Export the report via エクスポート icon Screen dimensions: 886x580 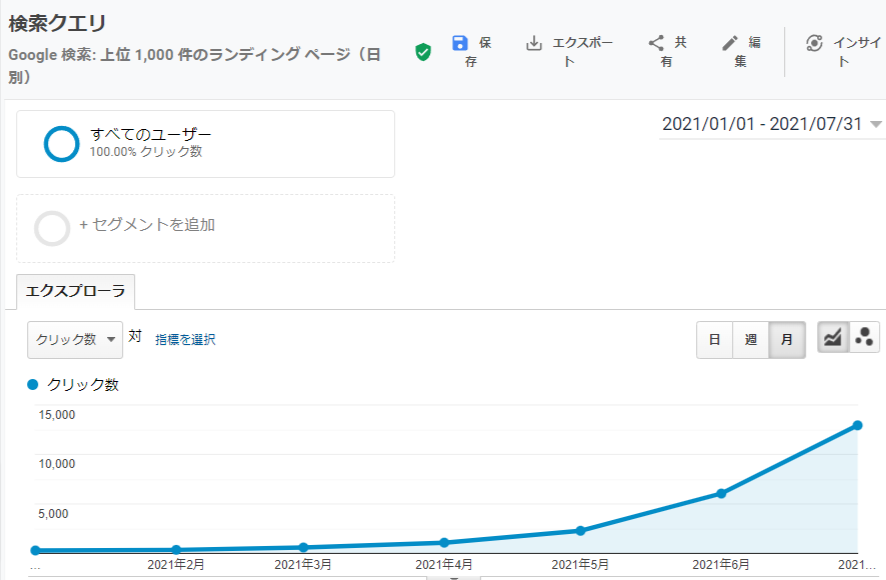coord(533,43)
